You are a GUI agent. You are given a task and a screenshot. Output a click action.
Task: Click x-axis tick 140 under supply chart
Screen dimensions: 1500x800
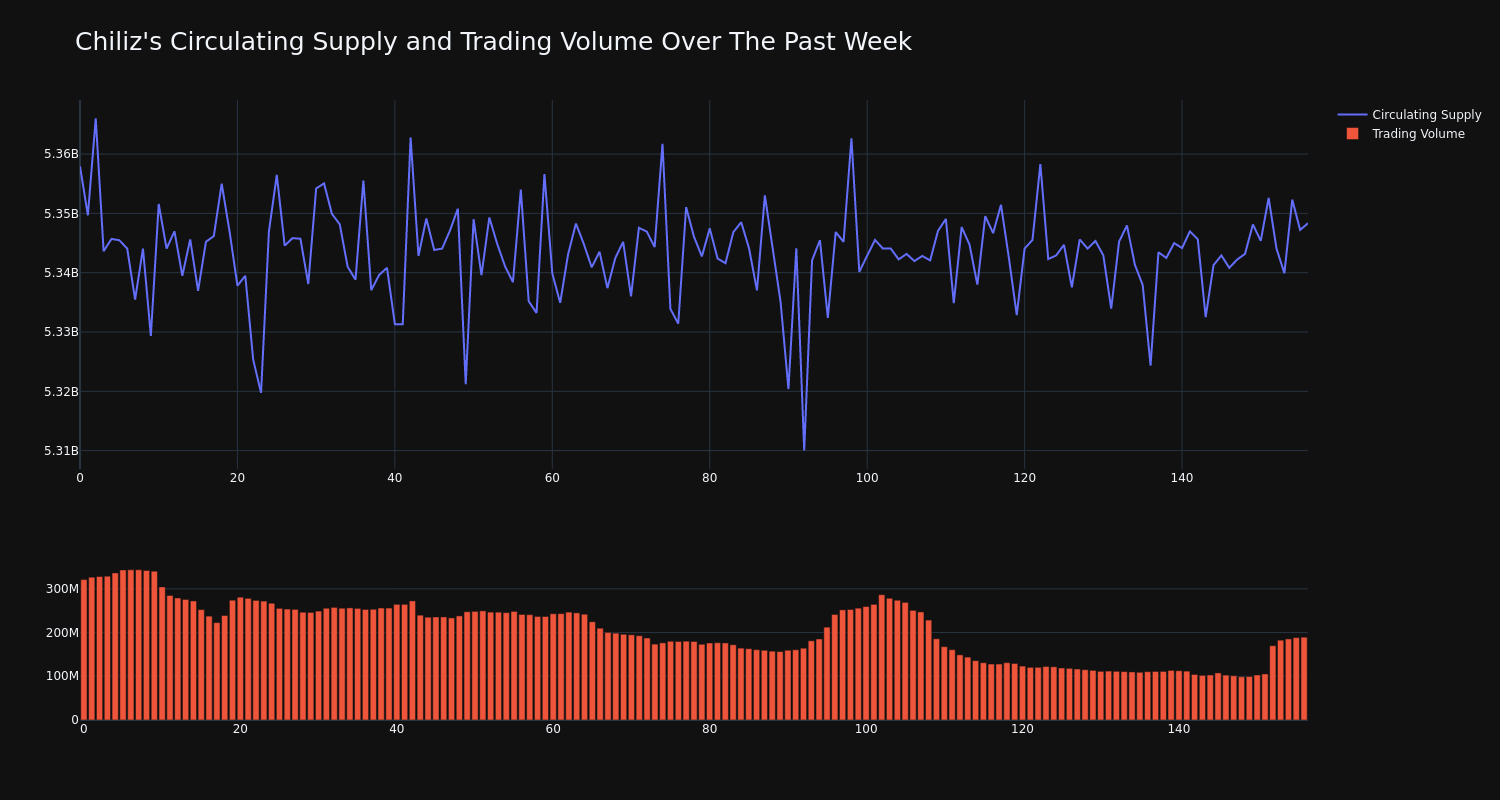click(x=1182, y=478)
